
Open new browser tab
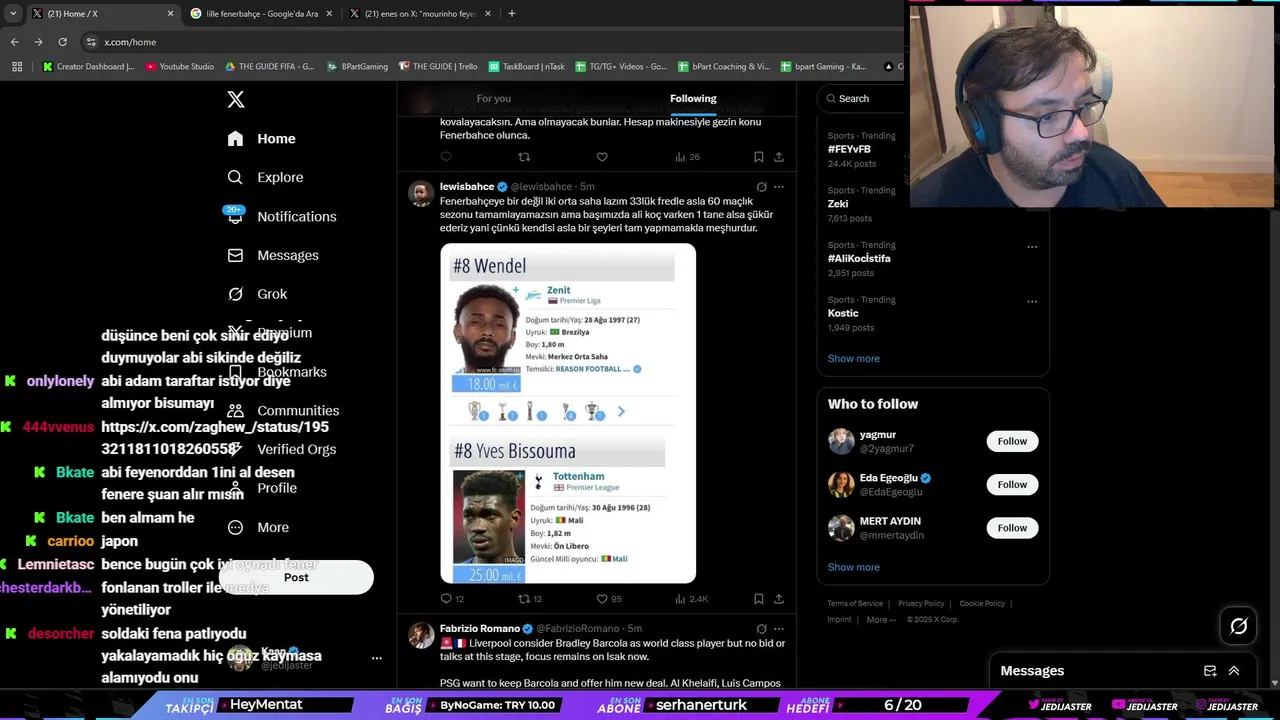(x=511, y=14)
